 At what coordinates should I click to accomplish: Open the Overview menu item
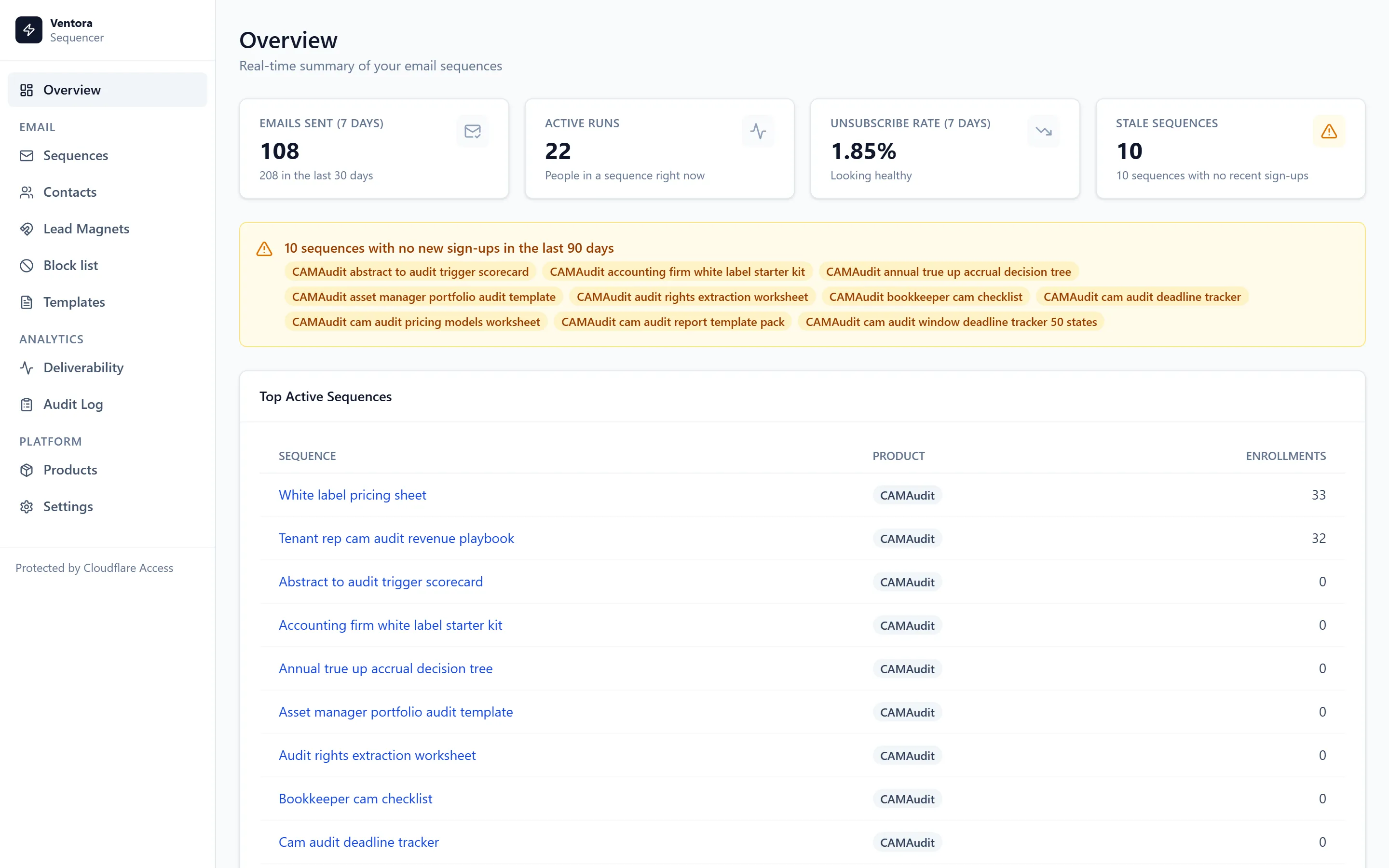(108, 90)
